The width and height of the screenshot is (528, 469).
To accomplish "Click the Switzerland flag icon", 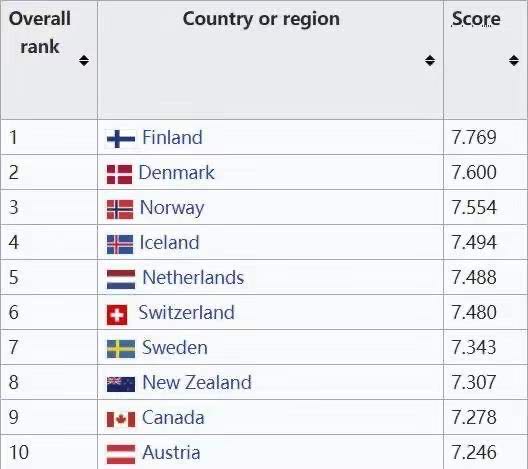I will click(x=117, y=315).
